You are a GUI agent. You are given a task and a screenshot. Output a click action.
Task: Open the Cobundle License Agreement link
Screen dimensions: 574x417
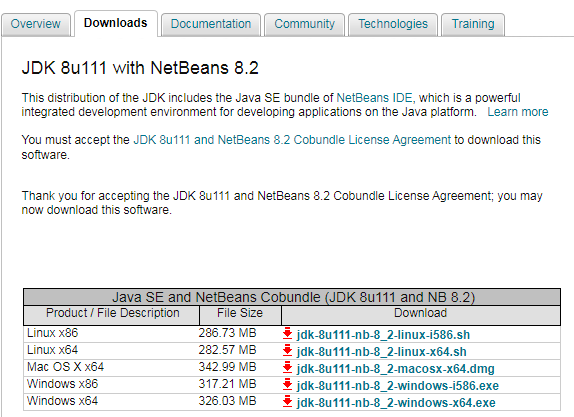292,140
